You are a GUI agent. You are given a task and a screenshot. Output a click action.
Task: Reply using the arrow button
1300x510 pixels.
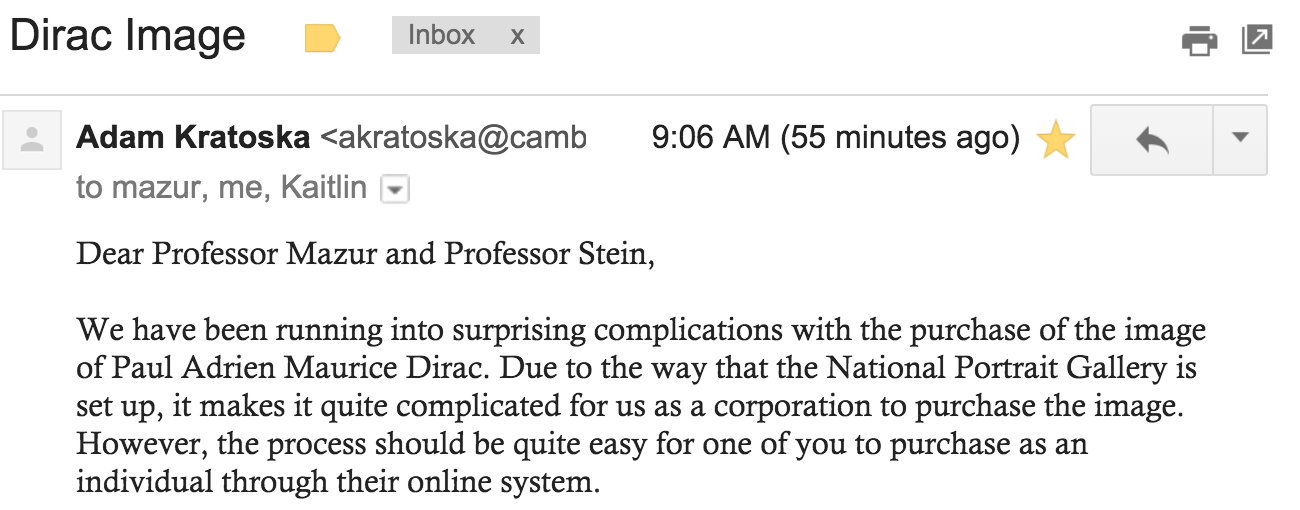coord(1152,140)
